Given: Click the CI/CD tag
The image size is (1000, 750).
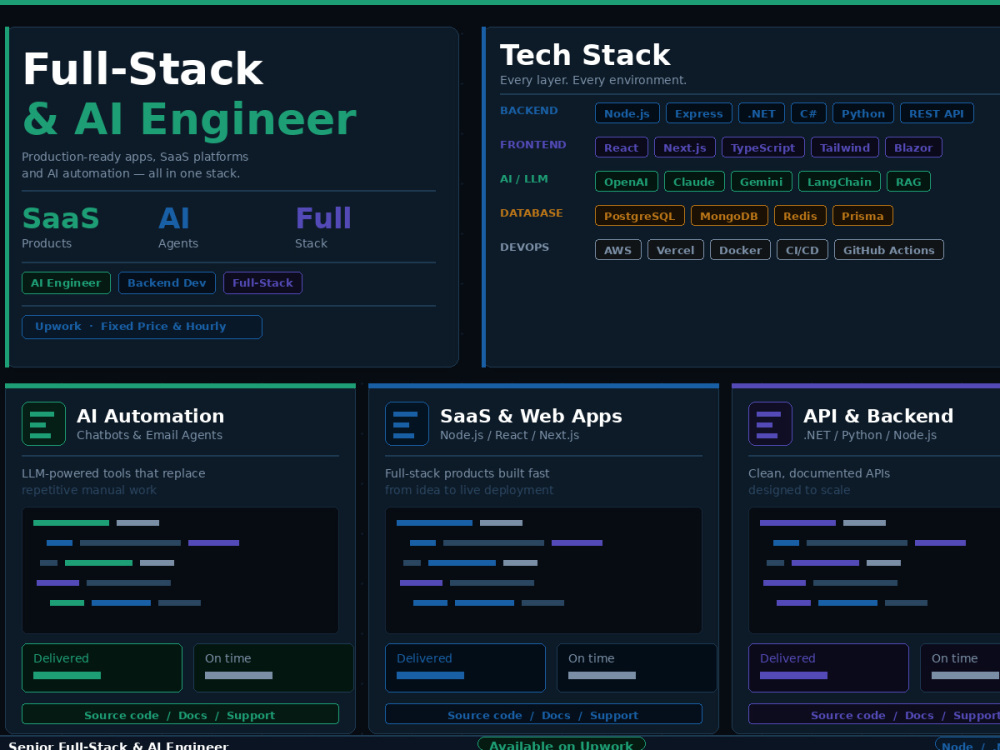Looking at the screenshot, I should click(802, 250).
